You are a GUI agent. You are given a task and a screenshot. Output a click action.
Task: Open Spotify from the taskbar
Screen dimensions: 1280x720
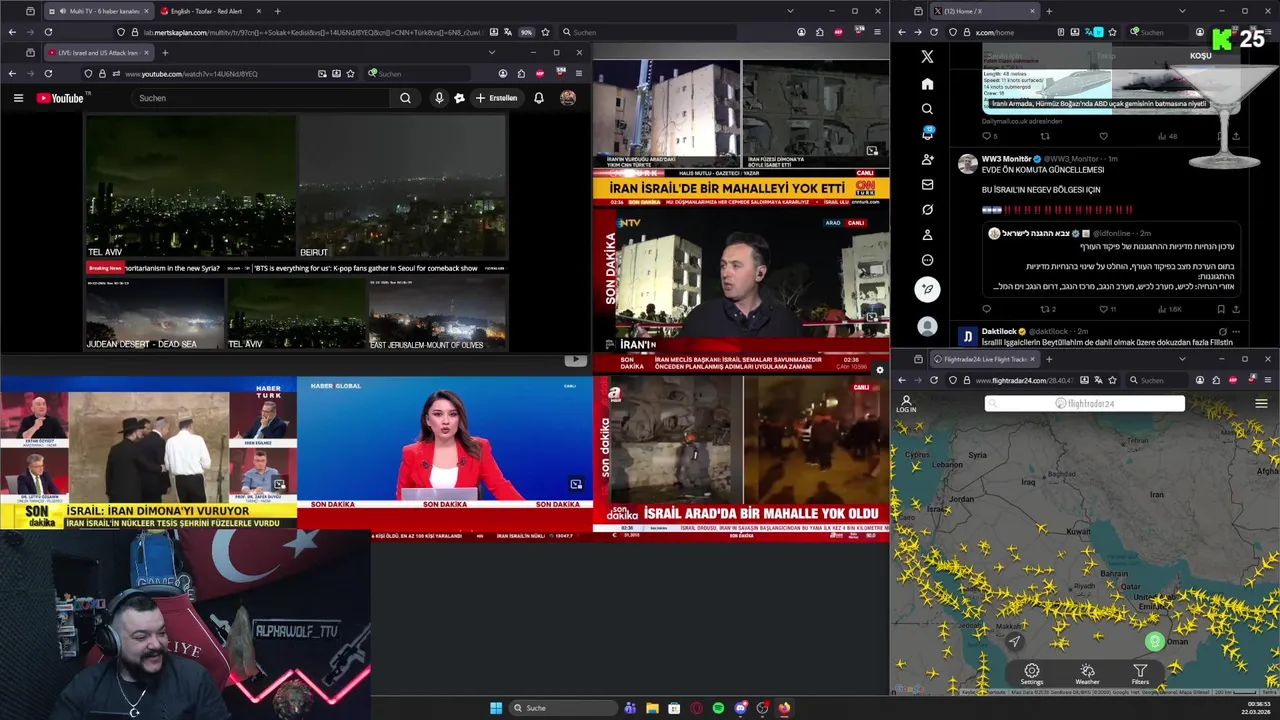click(718, 708)
